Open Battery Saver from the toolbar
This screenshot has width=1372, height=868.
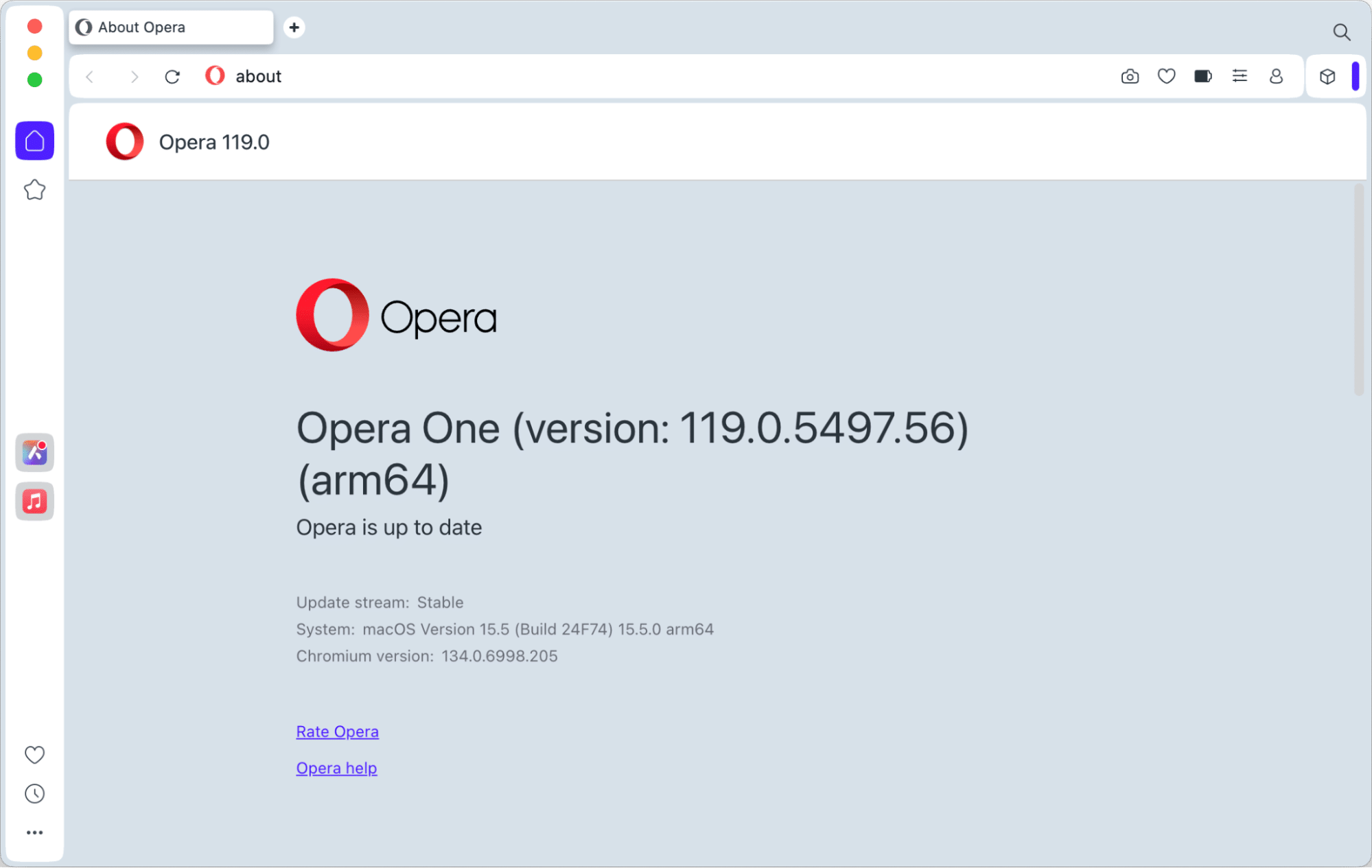[x=1202, y=76]
